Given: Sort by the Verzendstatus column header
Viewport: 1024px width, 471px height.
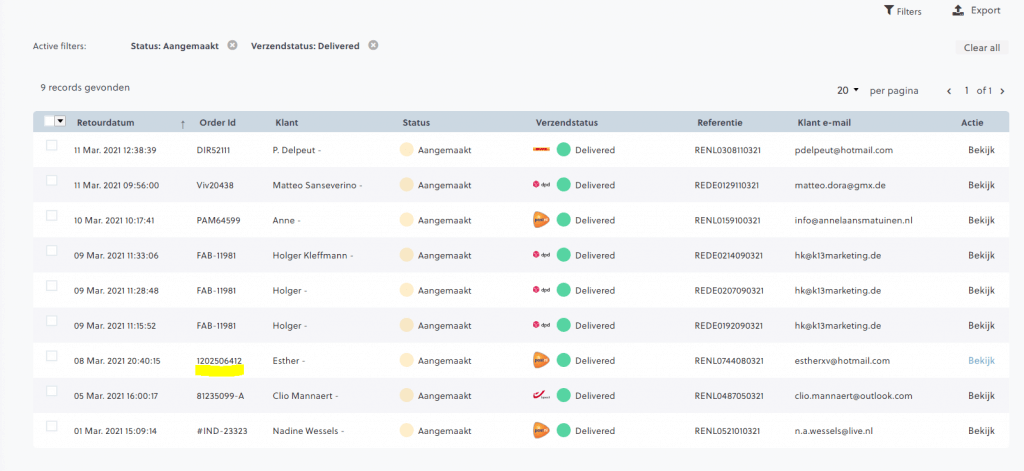Looking at the screenshot, I should click(x=566, y=123).
